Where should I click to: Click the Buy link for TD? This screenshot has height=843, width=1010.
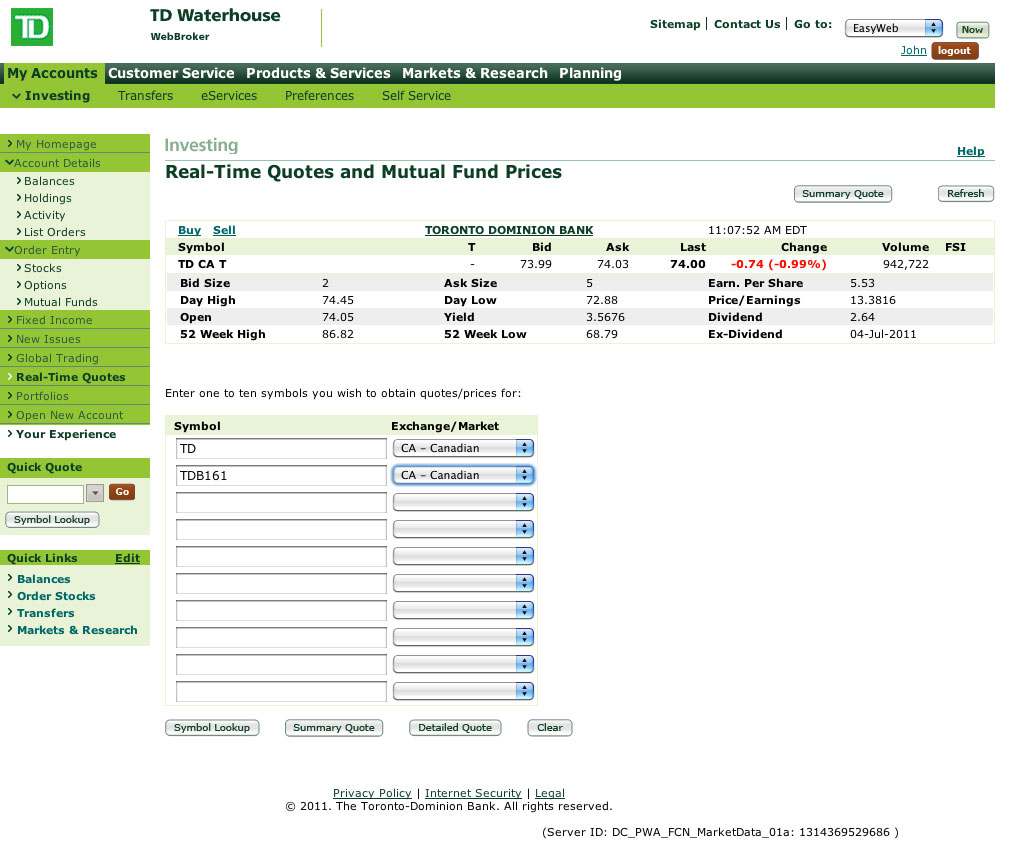[189, 230]
